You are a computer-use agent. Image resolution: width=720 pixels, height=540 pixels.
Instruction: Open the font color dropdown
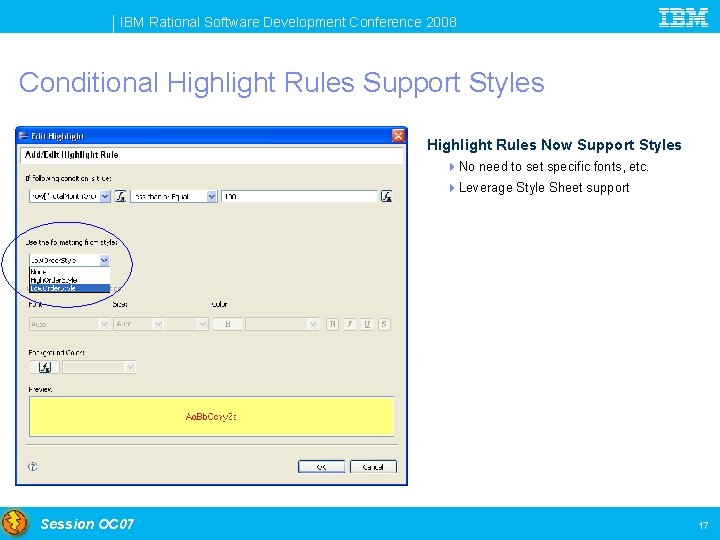tap(313, 324)
